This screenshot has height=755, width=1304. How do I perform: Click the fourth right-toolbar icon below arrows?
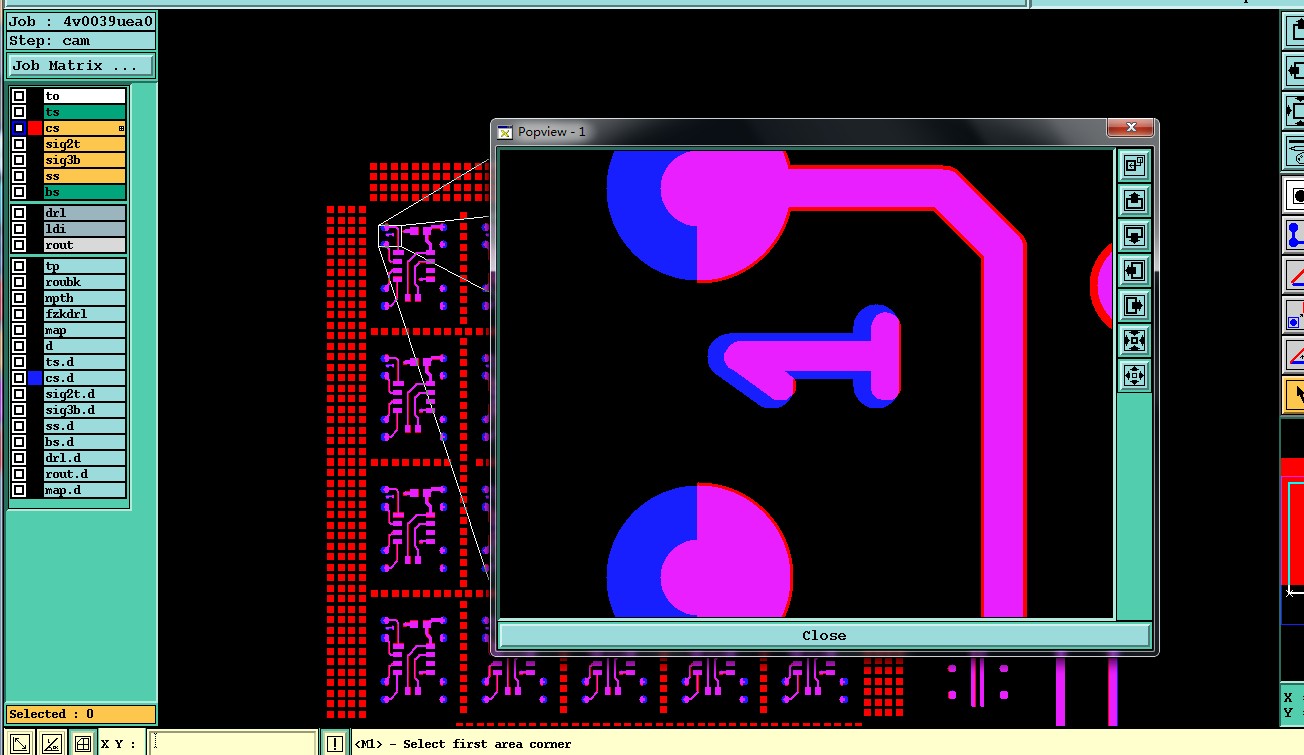click(1293, 152)
